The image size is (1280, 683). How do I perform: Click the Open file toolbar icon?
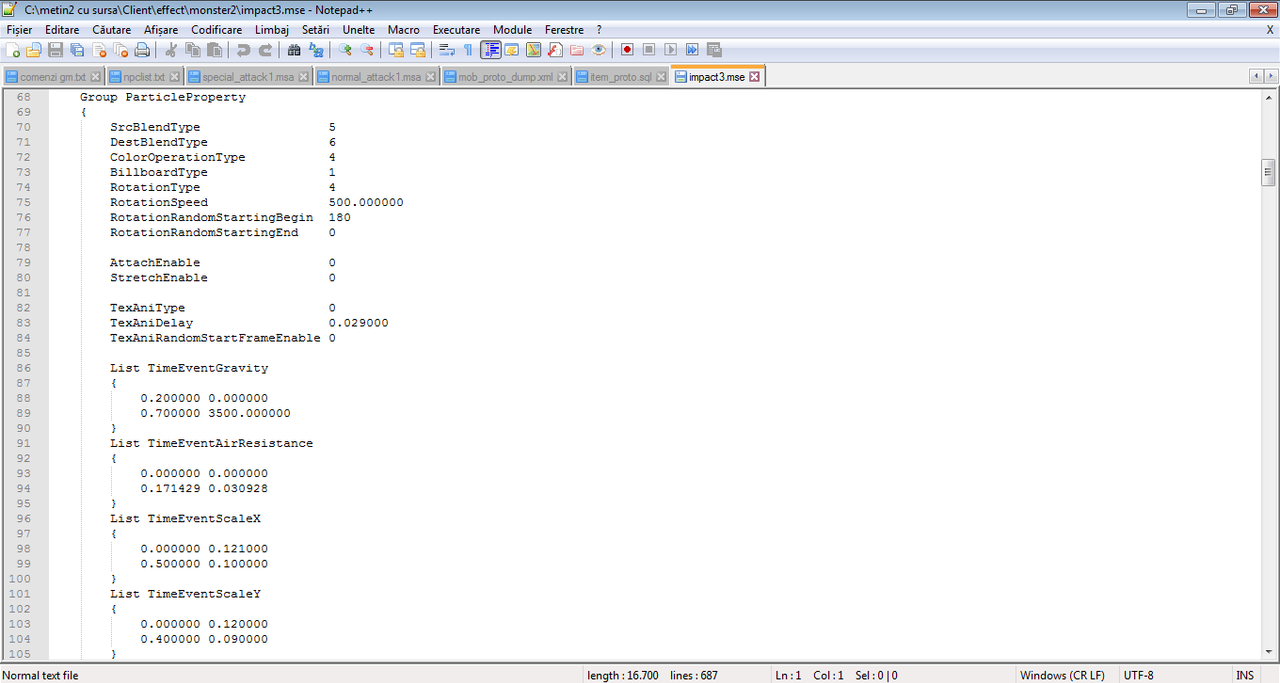click(34, 50)
